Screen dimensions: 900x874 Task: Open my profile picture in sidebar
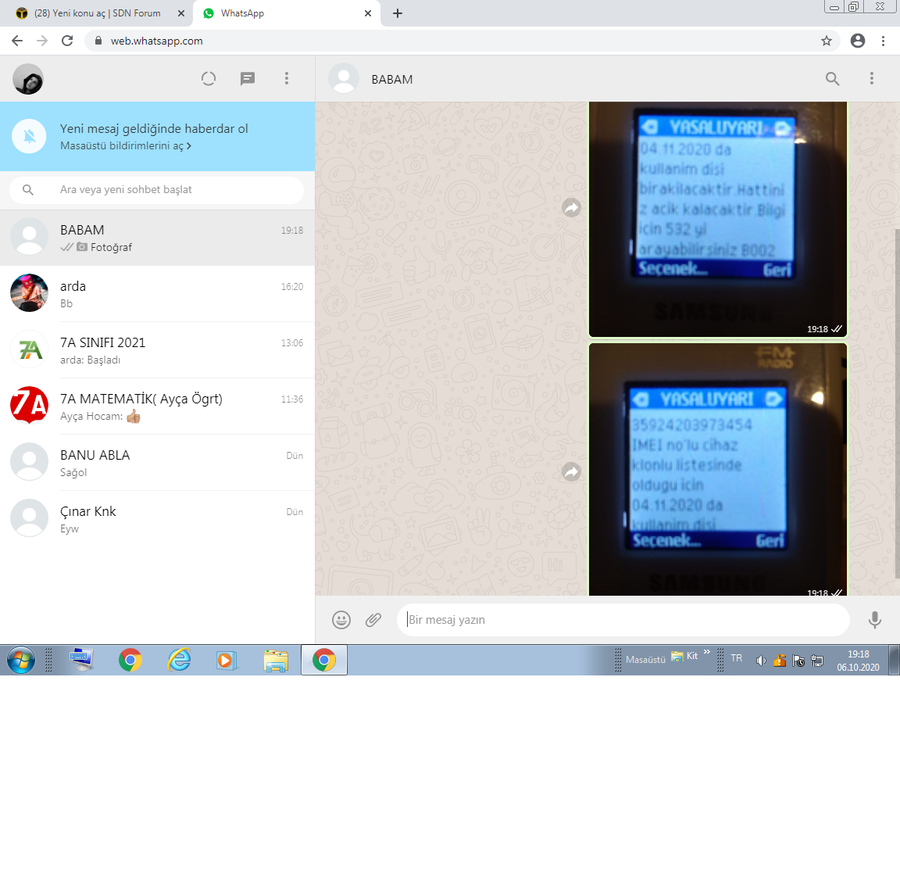[x=28, y=79]
